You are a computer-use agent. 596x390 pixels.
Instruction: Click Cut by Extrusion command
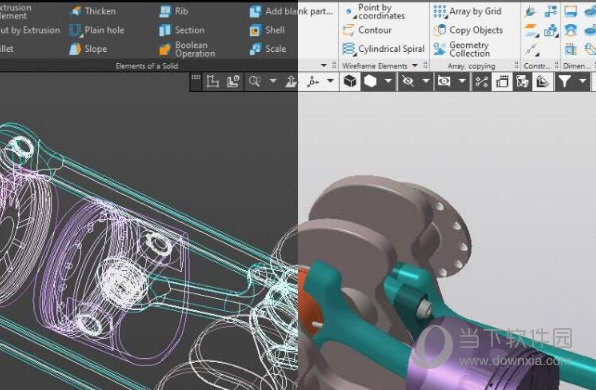coord(30,30)
